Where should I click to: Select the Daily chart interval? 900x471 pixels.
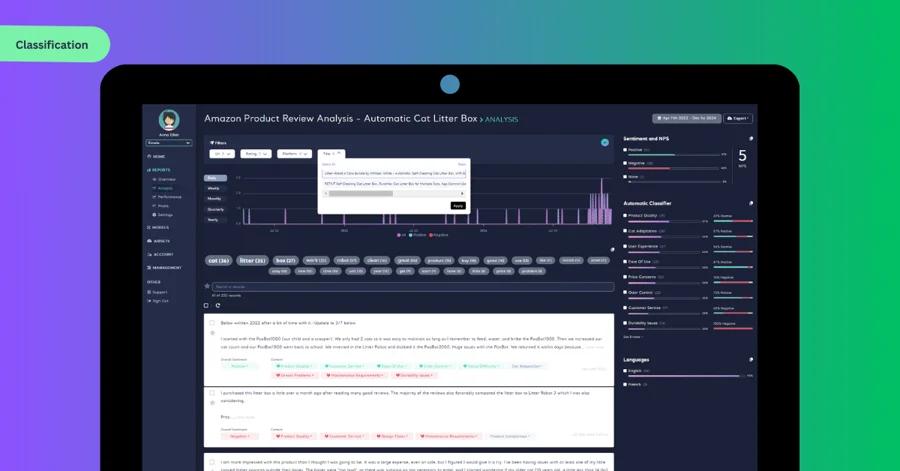click(x=215, y=178)
